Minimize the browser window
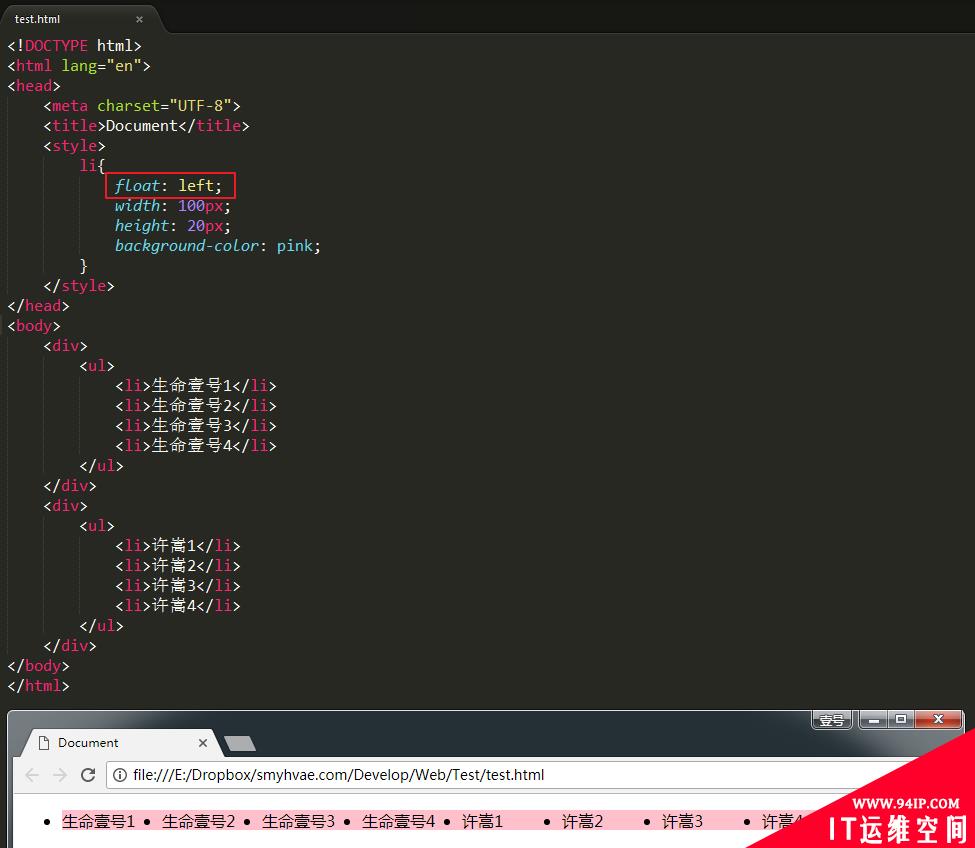 coord(874,720)
